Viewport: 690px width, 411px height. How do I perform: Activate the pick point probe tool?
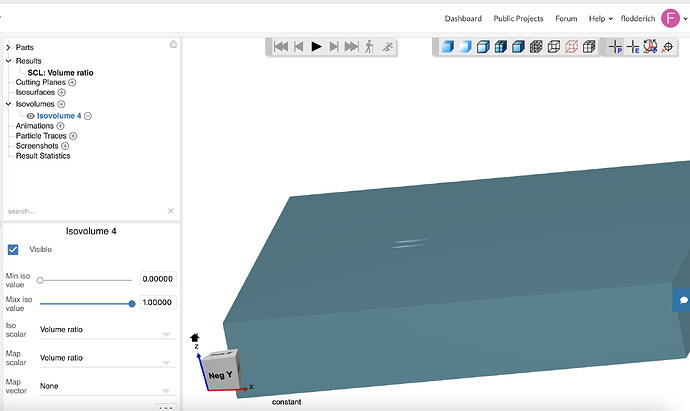point(615,47)
